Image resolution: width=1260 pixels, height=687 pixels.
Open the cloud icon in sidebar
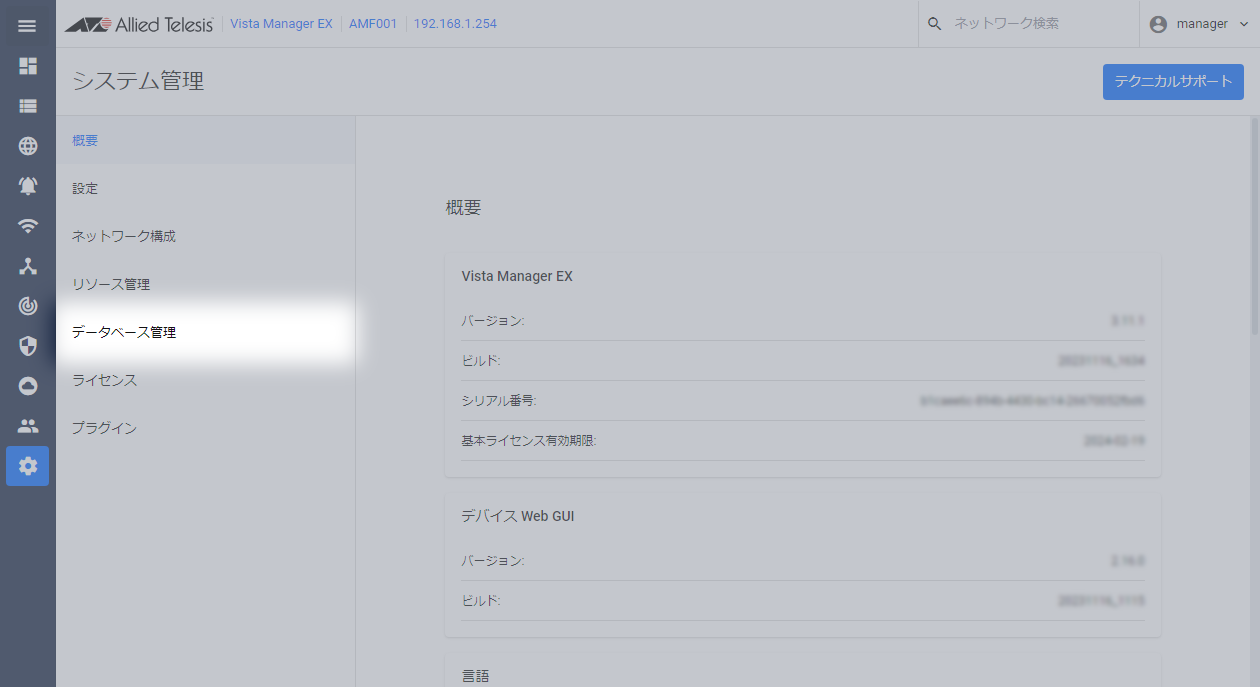28,386
